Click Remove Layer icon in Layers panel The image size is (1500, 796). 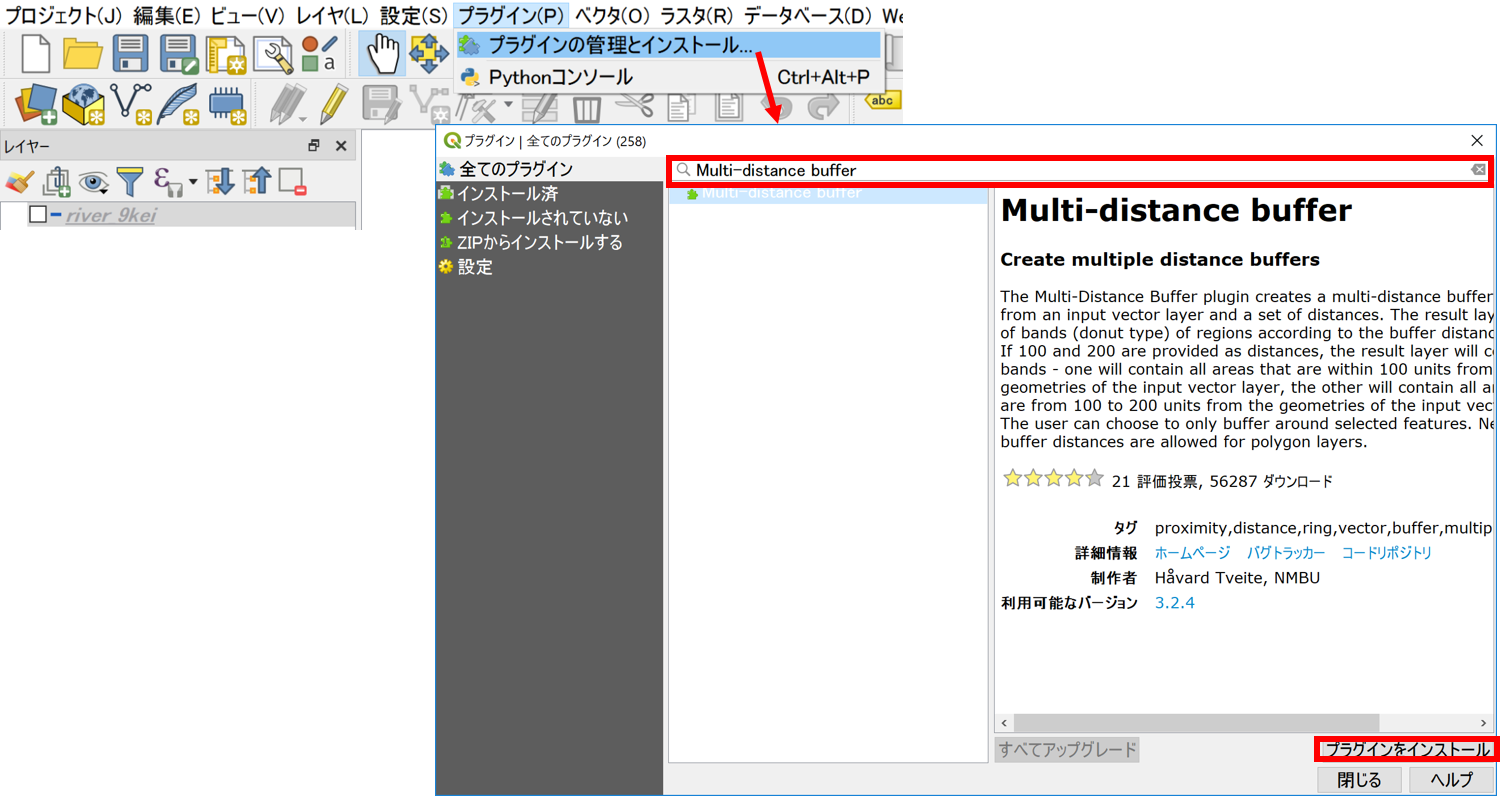(x=292, y=182)
